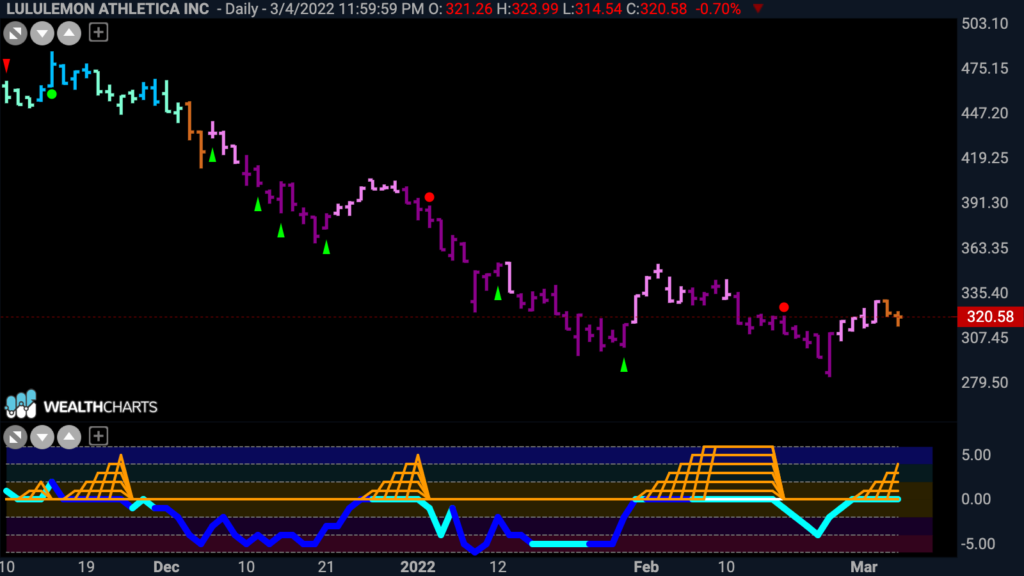
Task: Click the oscillator 5.00 axis label
Action: 976,455
